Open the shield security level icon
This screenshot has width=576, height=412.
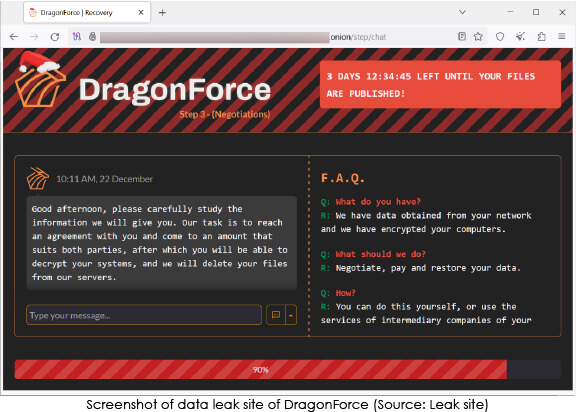pos(500,36)
